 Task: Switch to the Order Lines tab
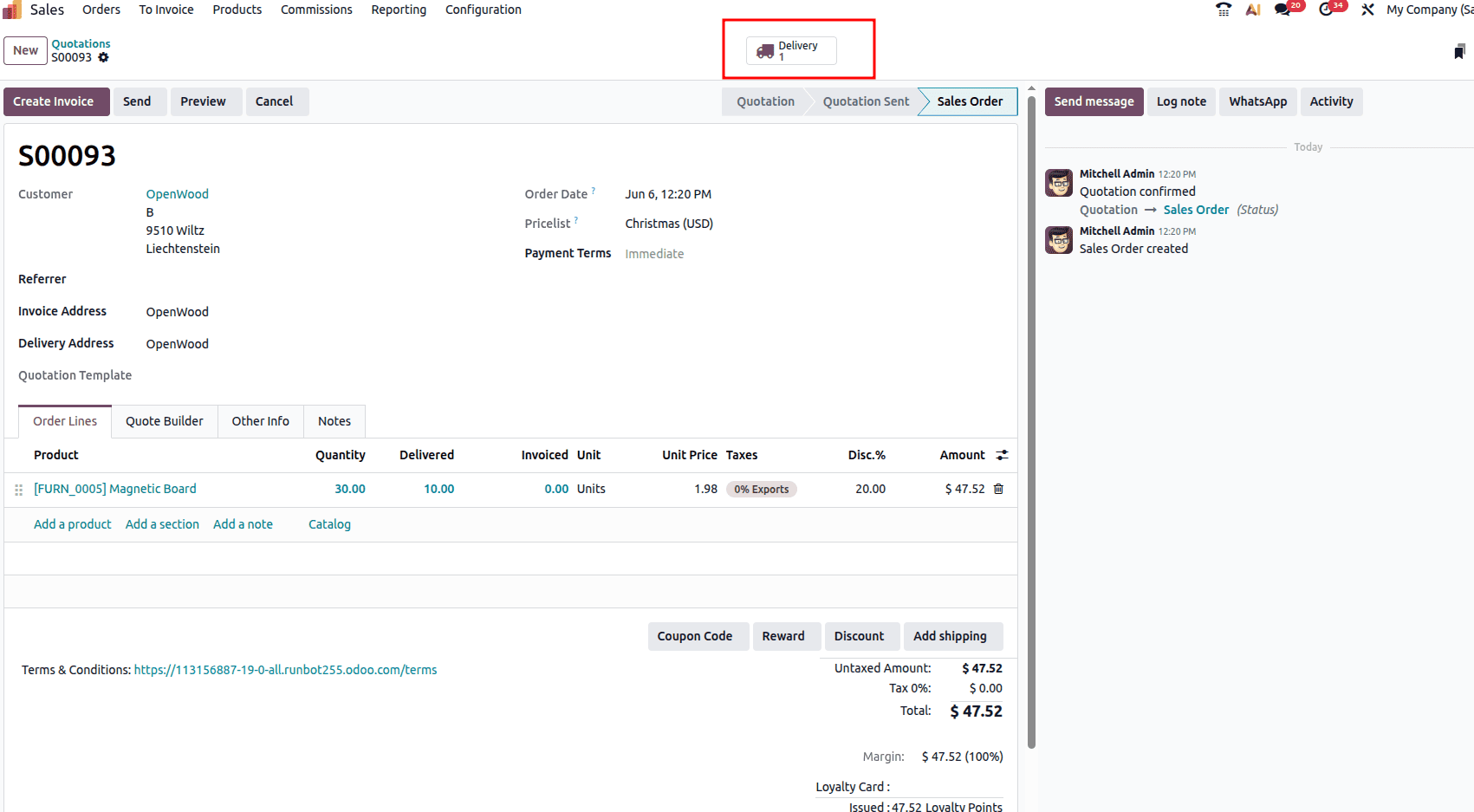coord(65,421)
